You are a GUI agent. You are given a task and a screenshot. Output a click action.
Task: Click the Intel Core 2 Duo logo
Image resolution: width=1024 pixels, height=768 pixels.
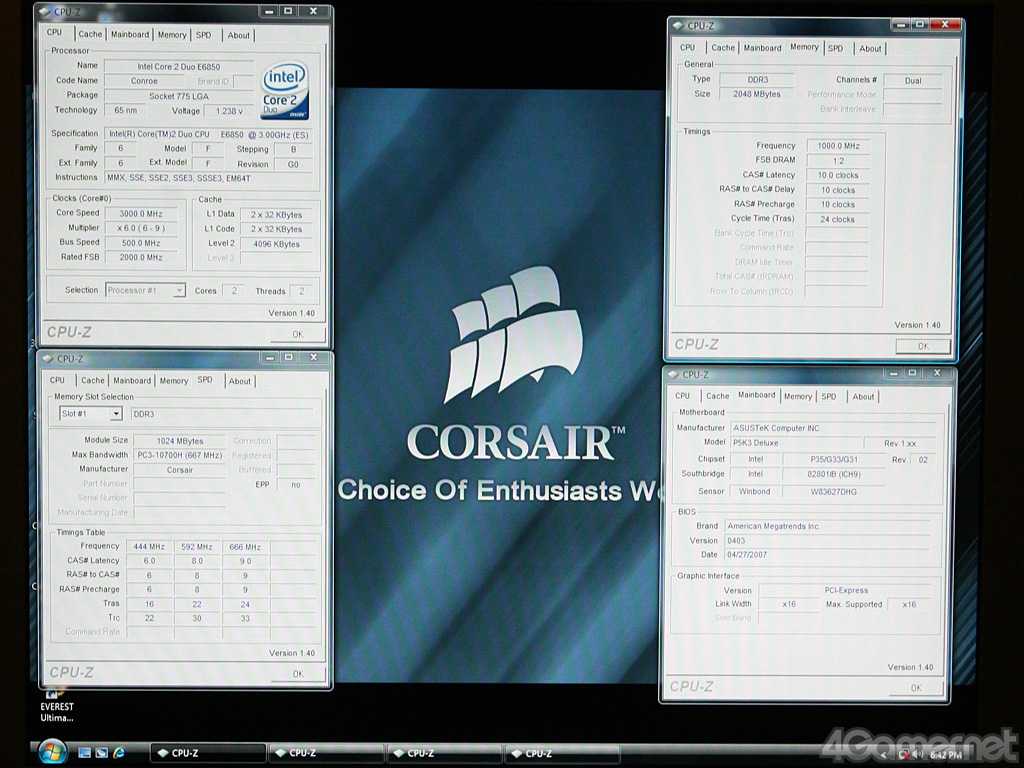(284, 91)
